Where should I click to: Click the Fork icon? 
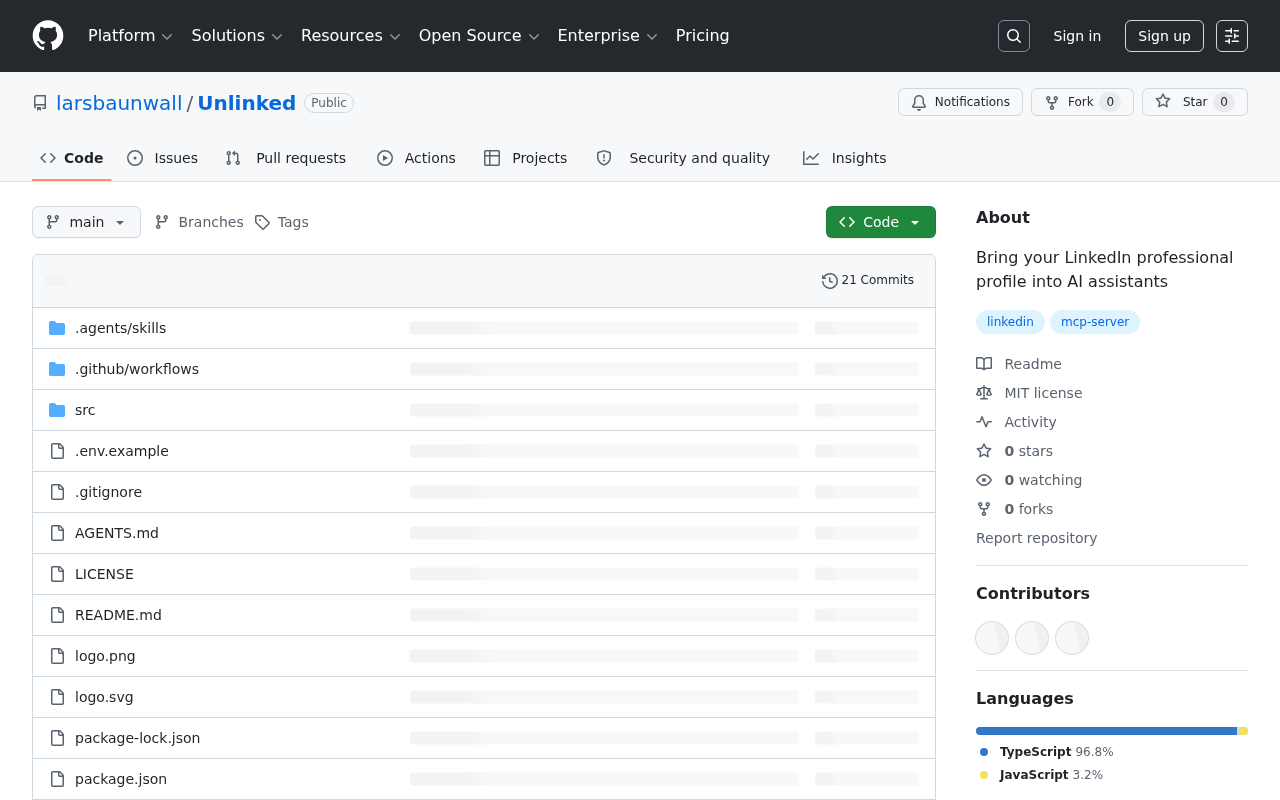pyautogui.click(x=1052, y=102)
